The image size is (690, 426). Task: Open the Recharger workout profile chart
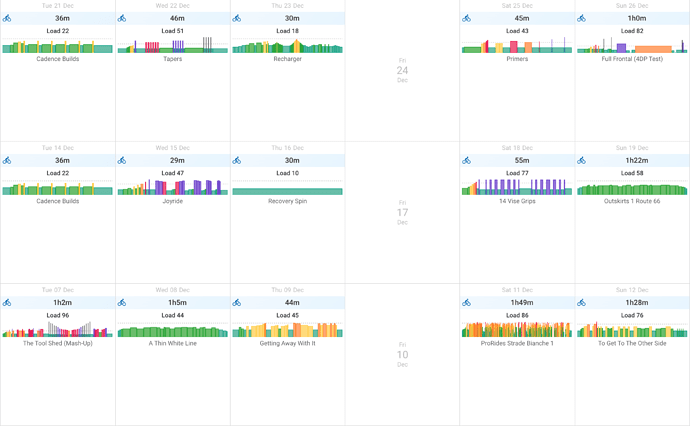[287, 45]
